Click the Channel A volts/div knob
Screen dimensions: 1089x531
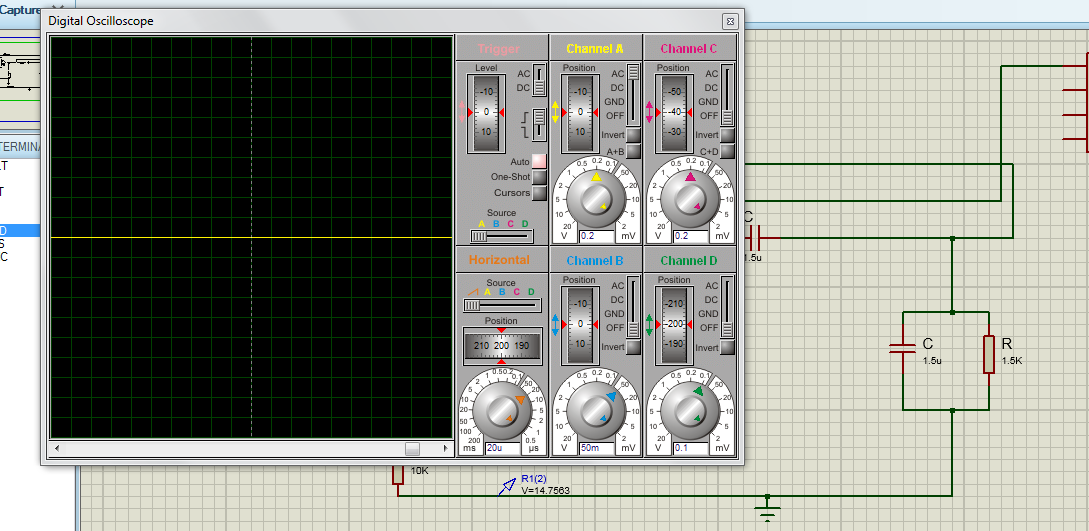595,201
